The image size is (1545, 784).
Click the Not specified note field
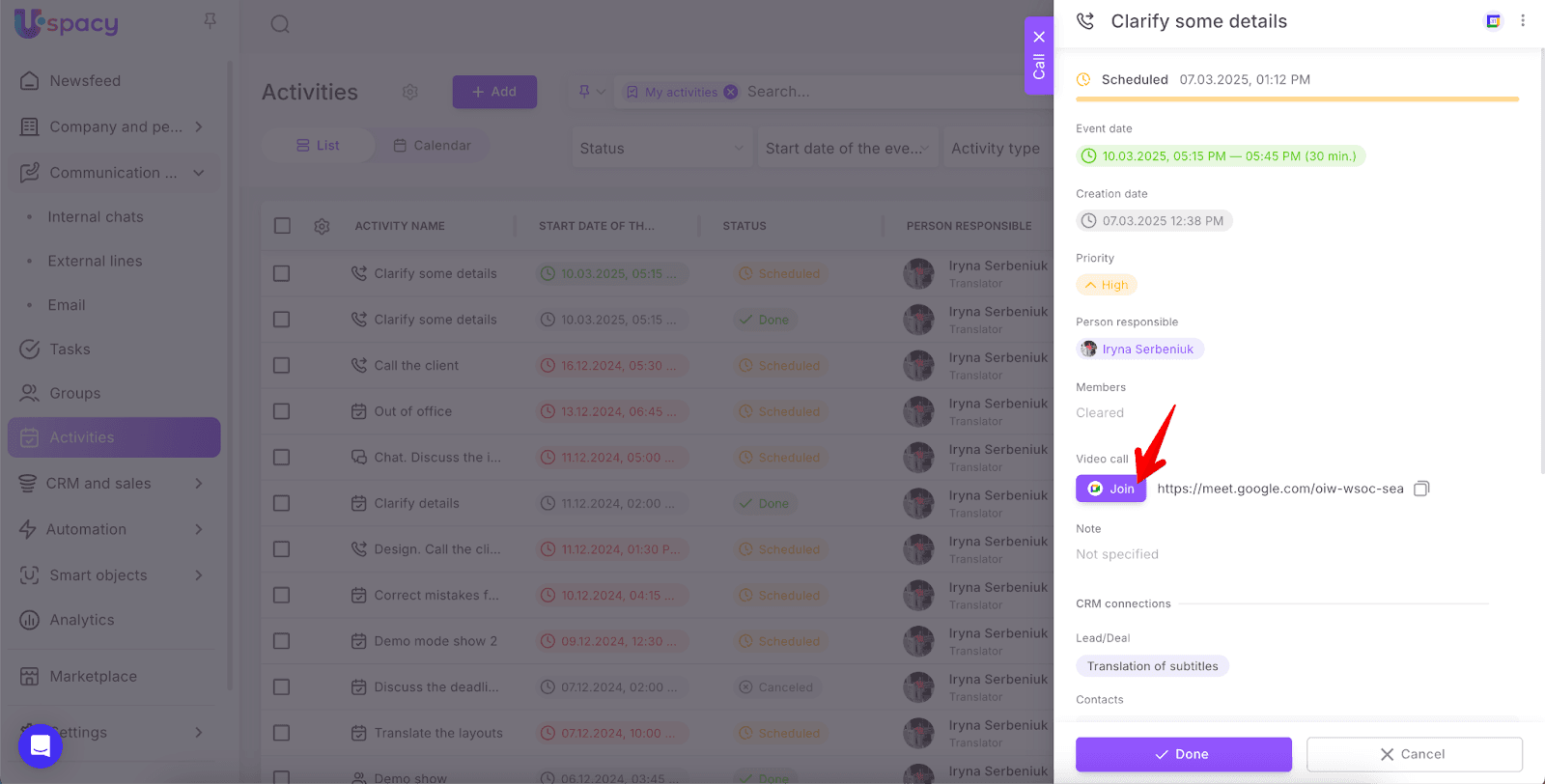click(x=1117, y=554)
